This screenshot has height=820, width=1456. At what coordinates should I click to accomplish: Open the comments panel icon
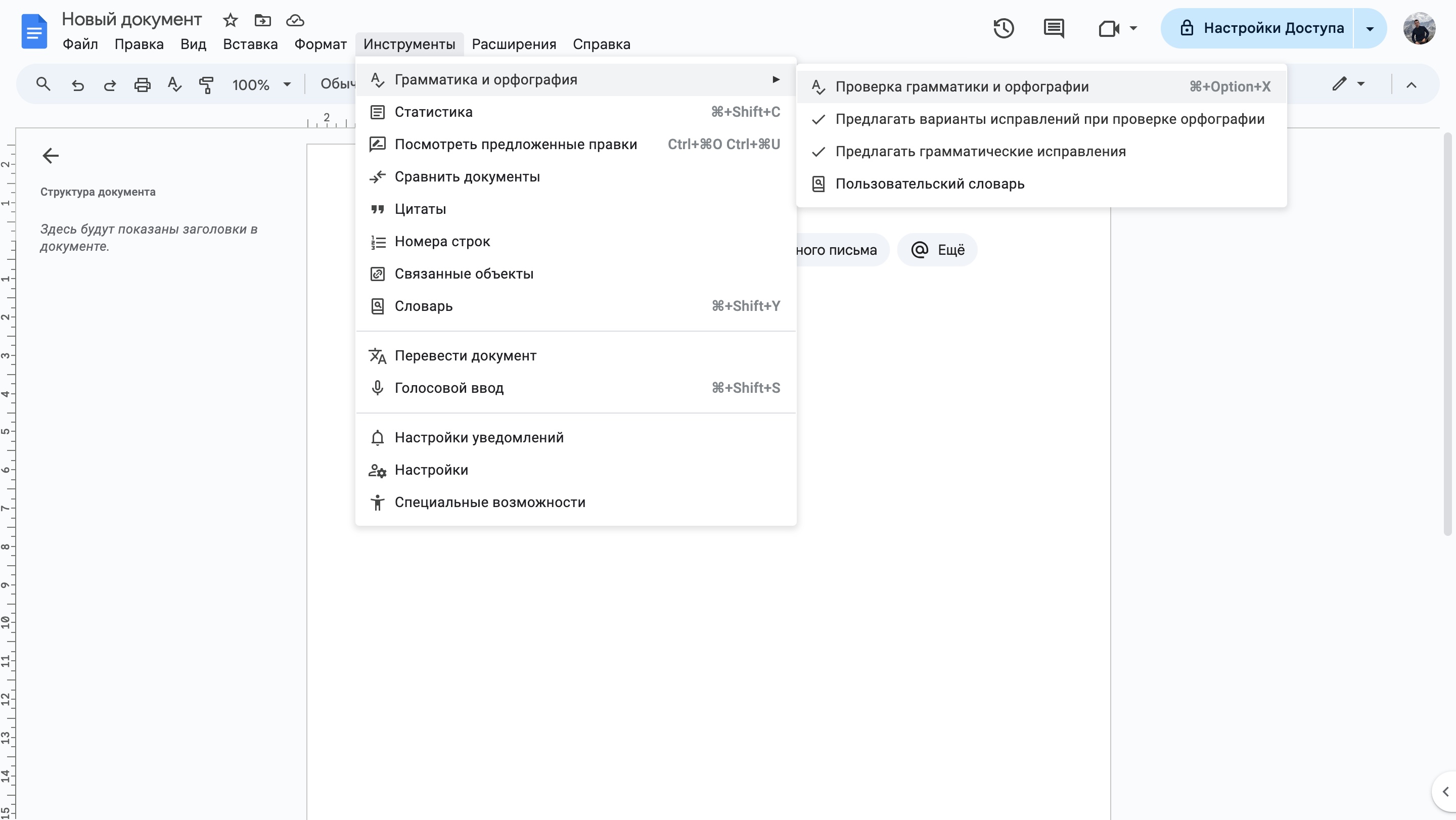(1054, 28)
